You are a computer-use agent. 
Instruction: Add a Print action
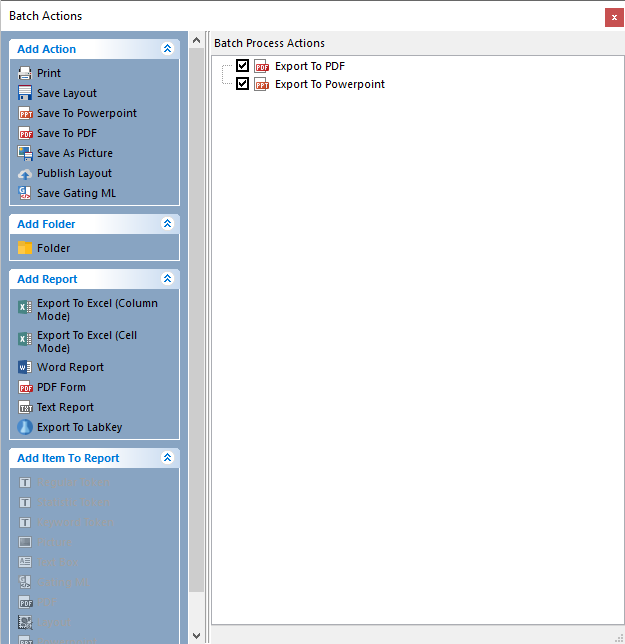[x=48, y=73]
